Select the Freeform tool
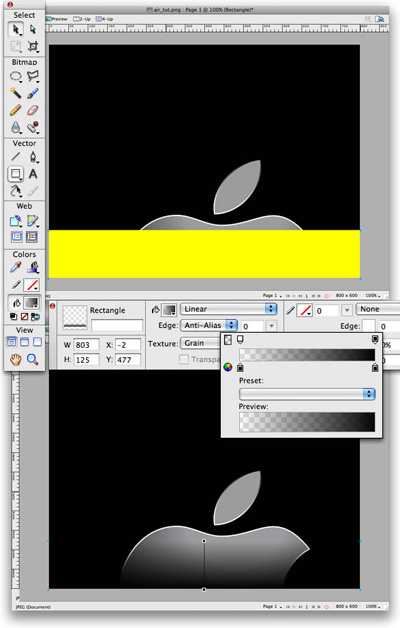Viewport: 400px width, 628px height. (16, 191)
